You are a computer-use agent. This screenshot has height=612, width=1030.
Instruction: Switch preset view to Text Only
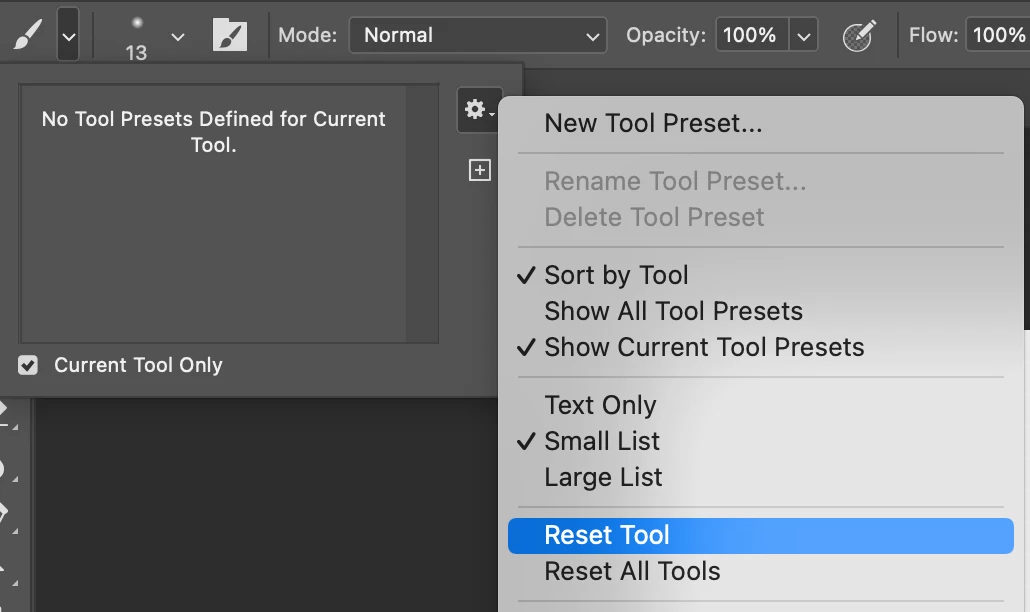click(600, 405)
